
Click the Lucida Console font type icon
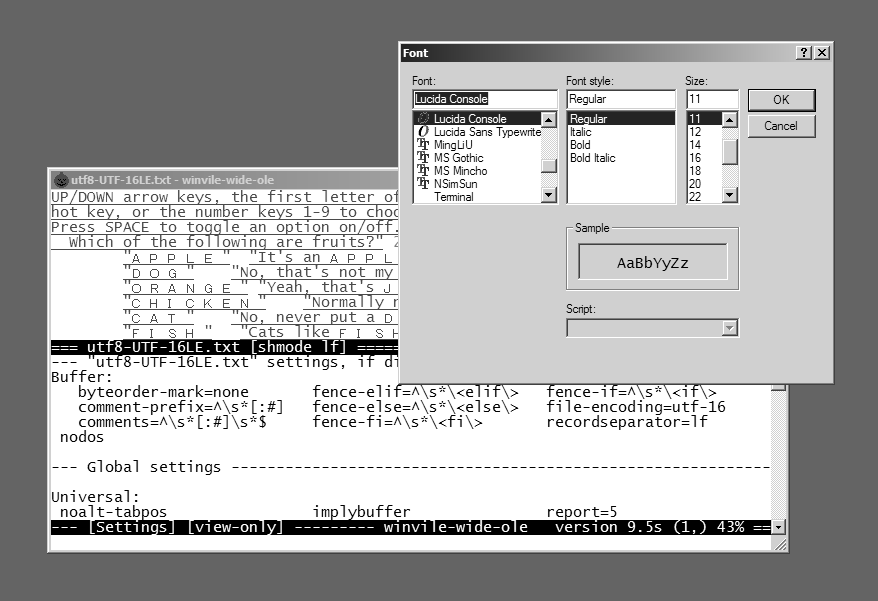pos(423,119)
